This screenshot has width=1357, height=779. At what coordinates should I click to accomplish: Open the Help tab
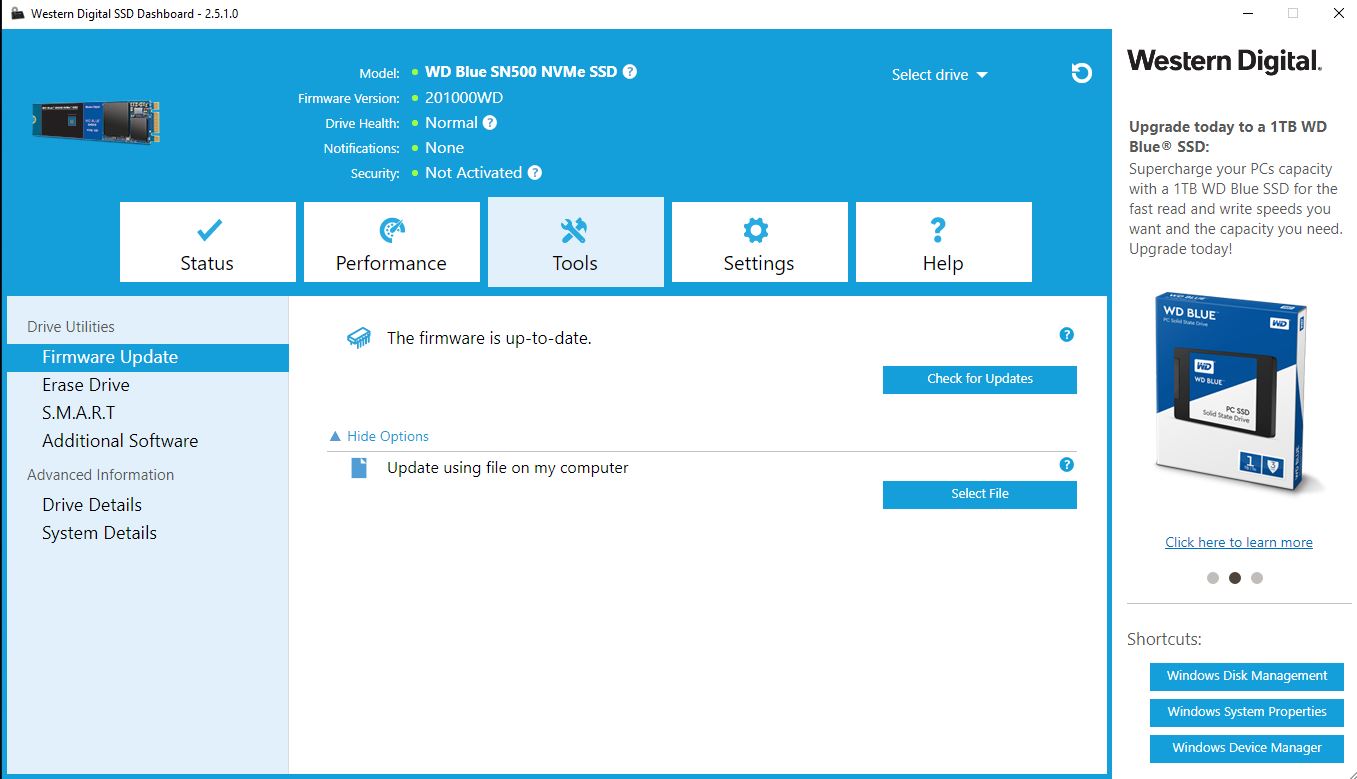tap(944, 242)
